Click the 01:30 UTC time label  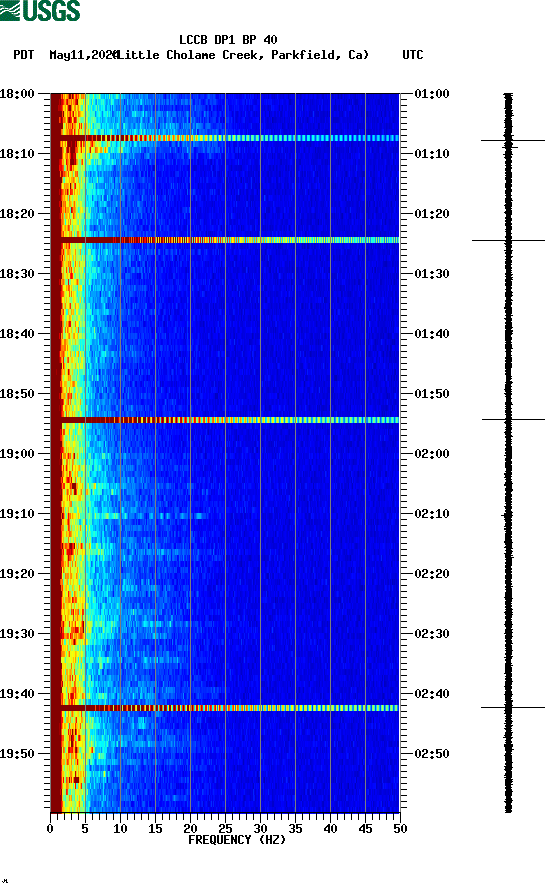432,274
